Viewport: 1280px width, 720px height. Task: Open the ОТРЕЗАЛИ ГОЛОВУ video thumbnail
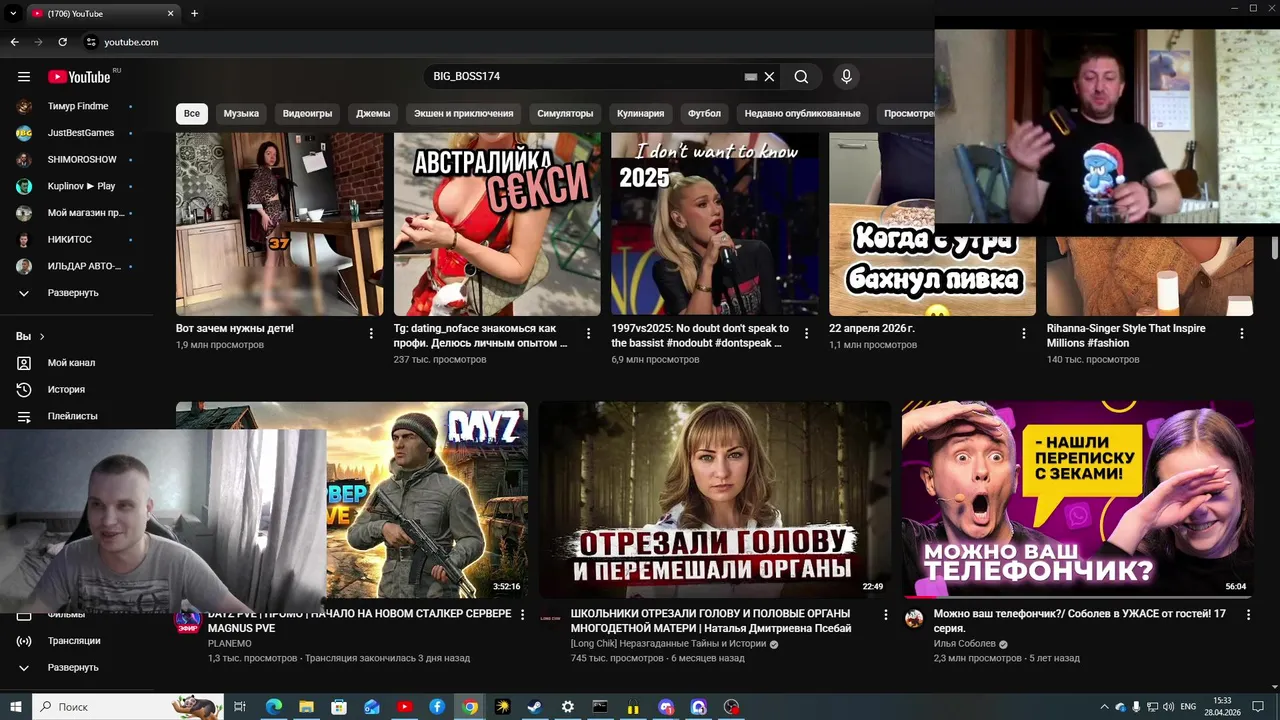pos(714,500)
